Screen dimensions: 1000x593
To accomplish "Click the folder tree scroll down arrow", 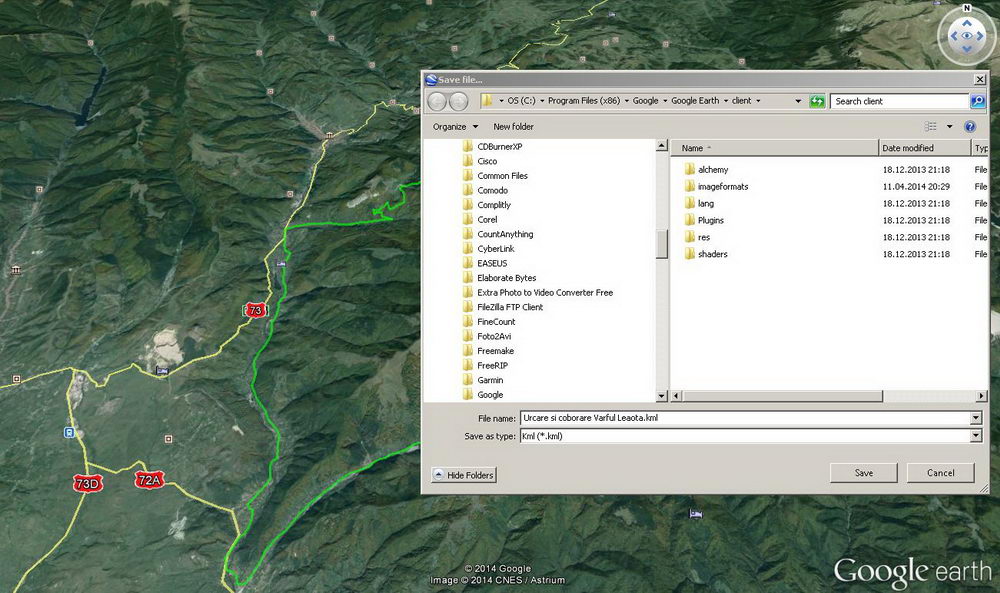I will (x=661, y=396).
